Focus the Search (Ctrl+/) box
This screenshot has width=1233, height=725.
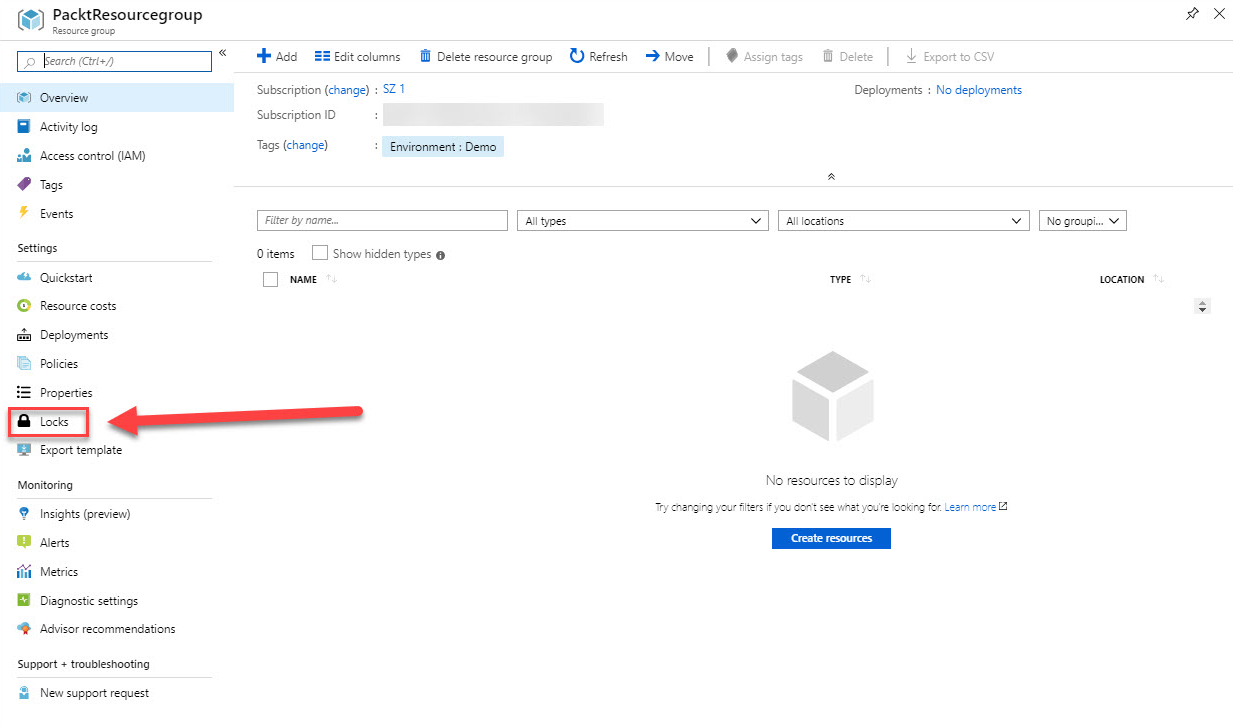point(115,61)
